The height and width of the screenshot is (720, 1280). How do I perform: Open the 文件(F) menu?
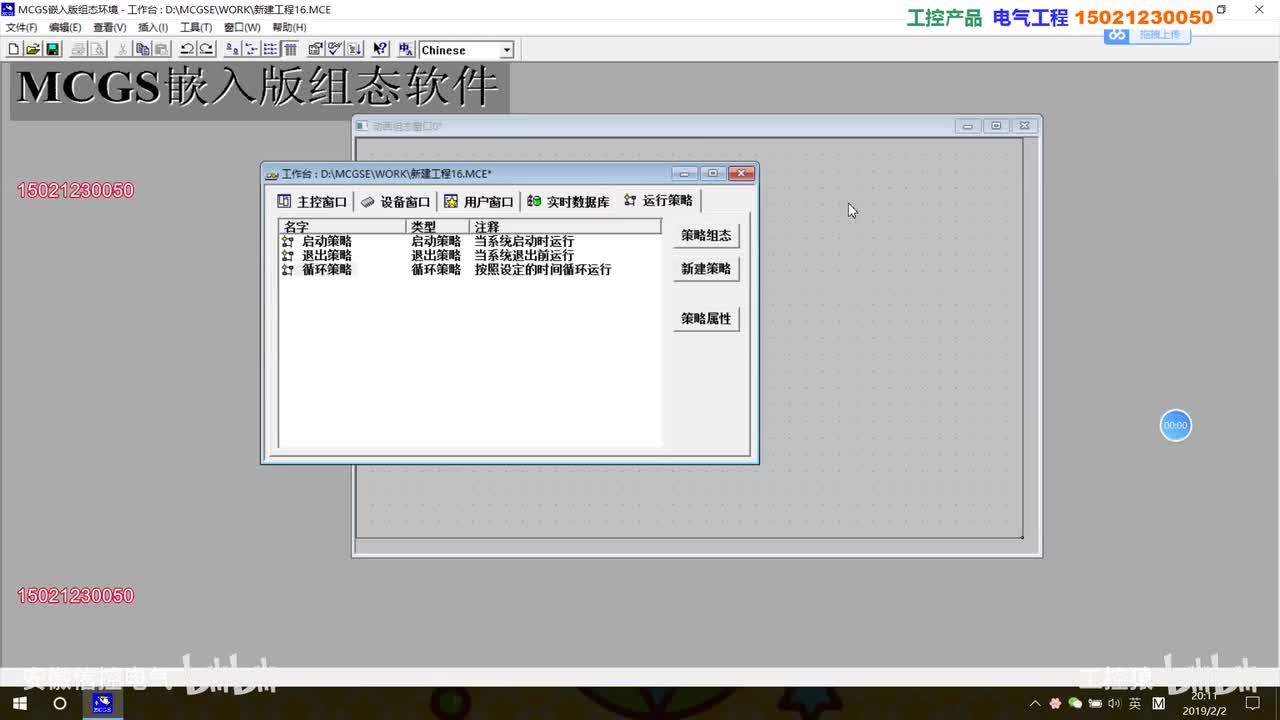21,27
